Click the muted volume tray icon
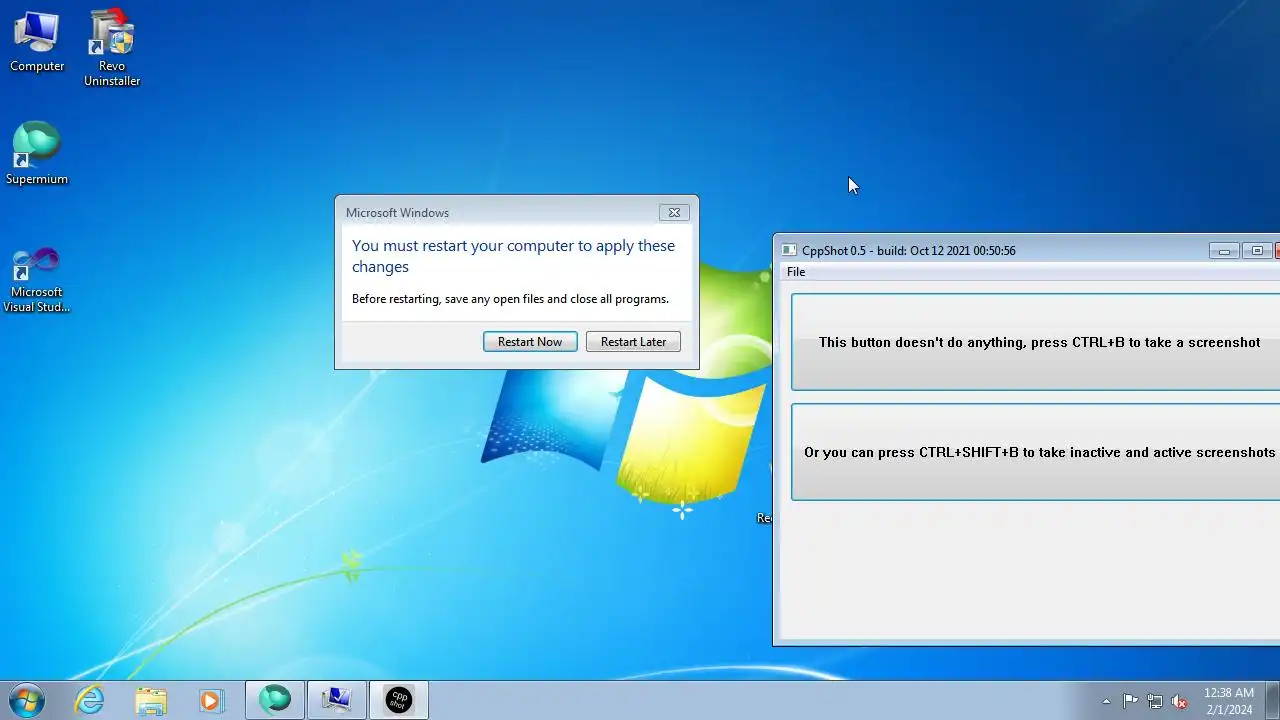Image resolution: width=1280 pixels, height=720 pixels. 1180,701
